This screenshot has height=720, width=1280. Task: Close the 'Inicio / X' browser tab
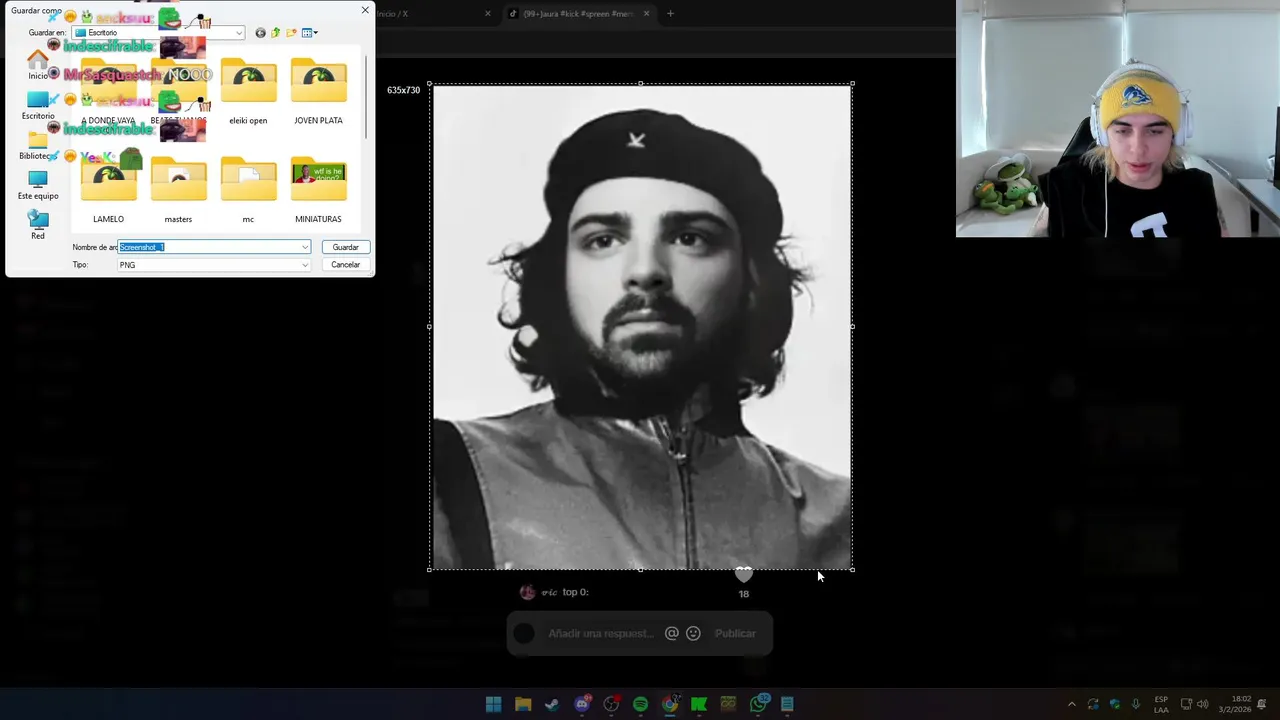pyautogui.click(x=488, y=14)
